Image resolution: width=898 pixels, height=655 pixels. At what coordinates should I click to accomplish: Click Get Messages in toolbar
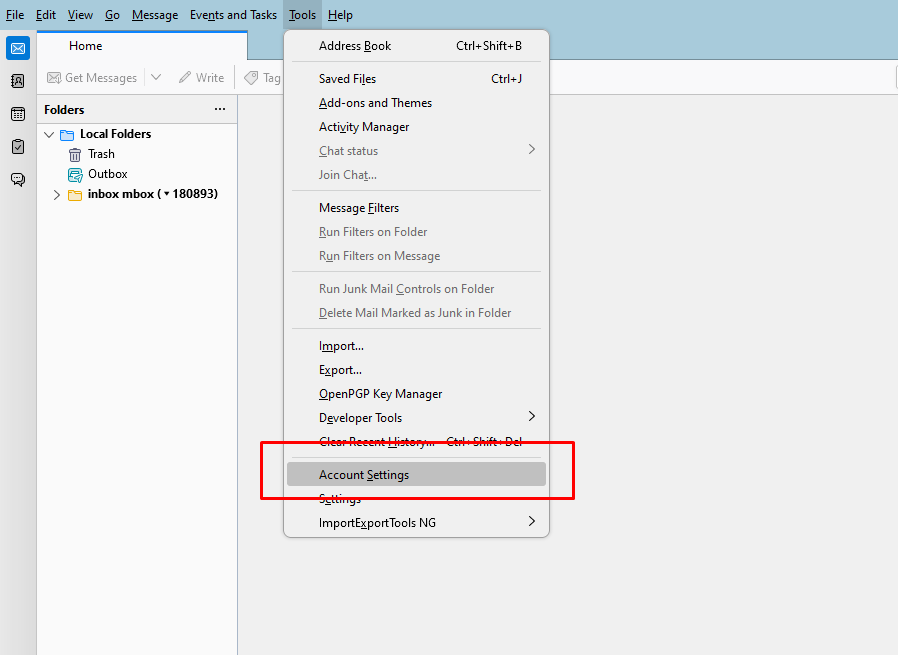[x=91, y=78]
